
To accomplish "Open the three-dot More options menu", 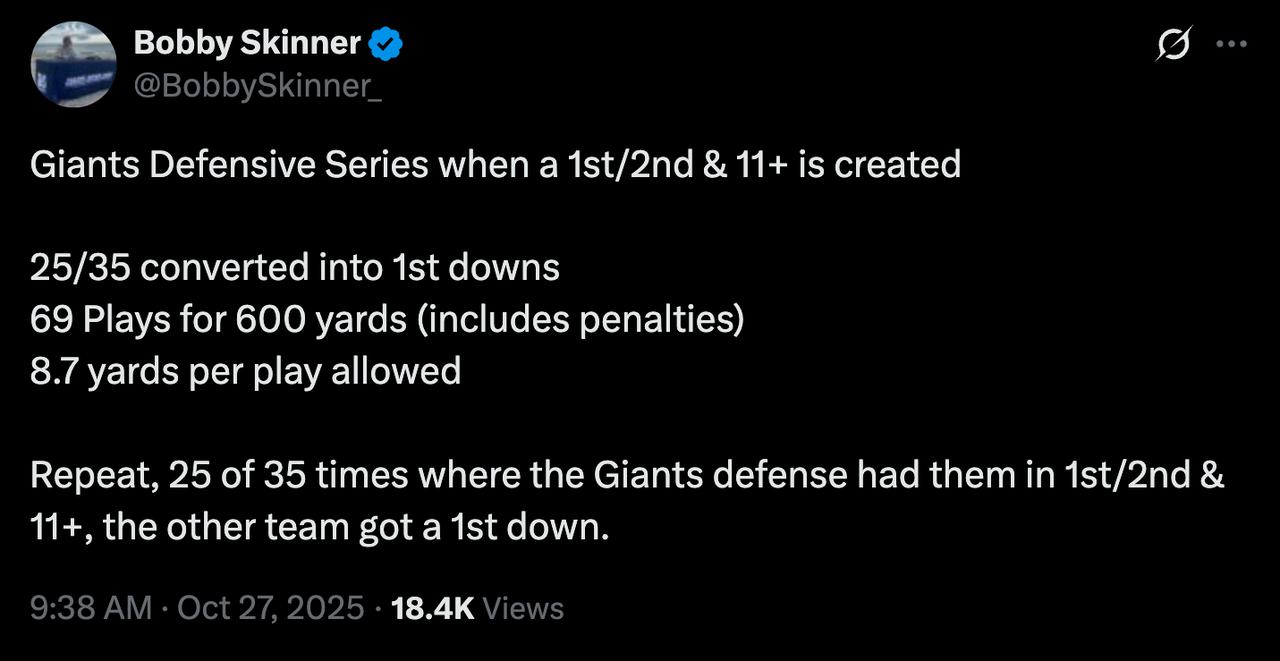I will point(1230,44).
